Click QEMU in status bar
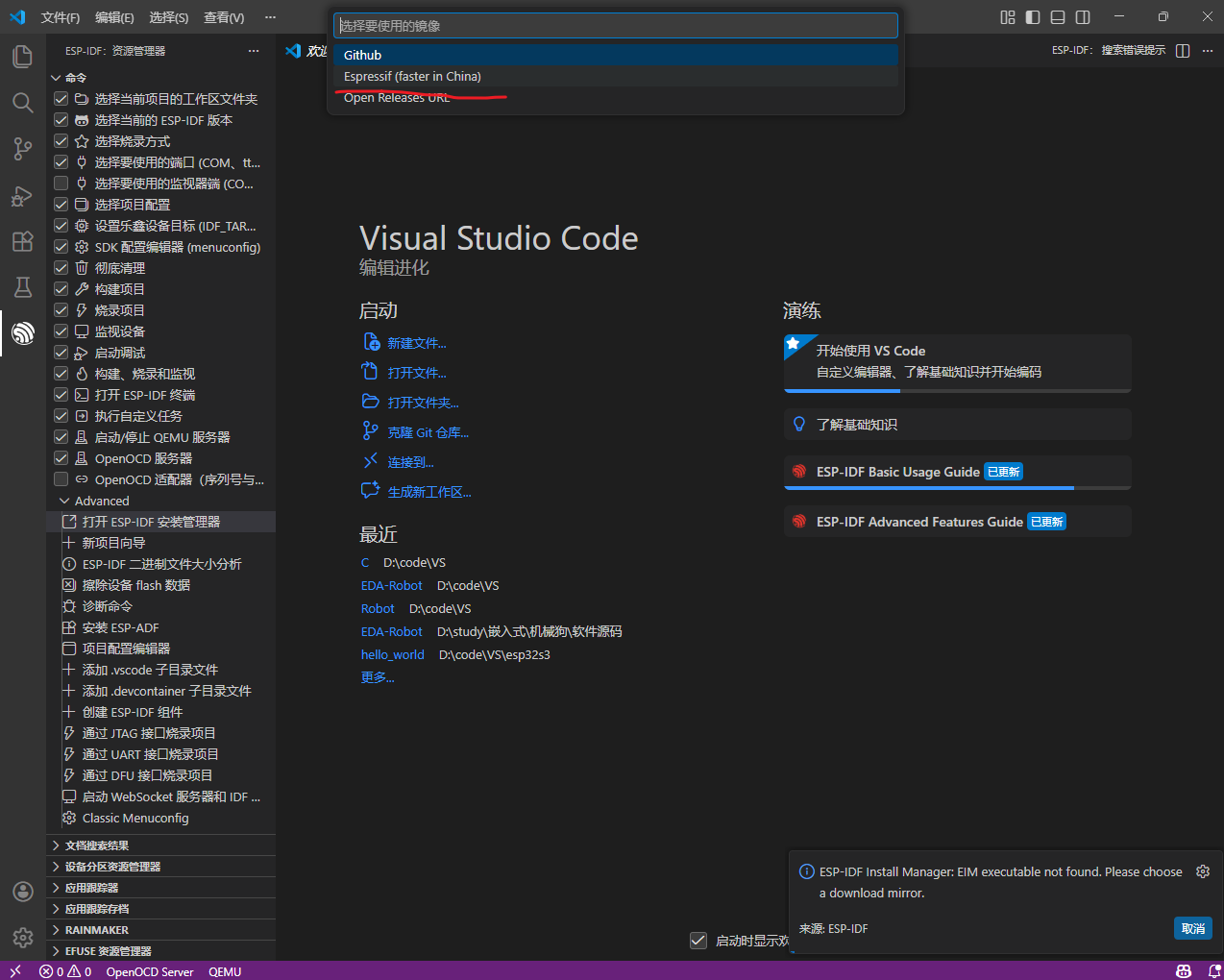1224x980 pixels. click(225, 971)
